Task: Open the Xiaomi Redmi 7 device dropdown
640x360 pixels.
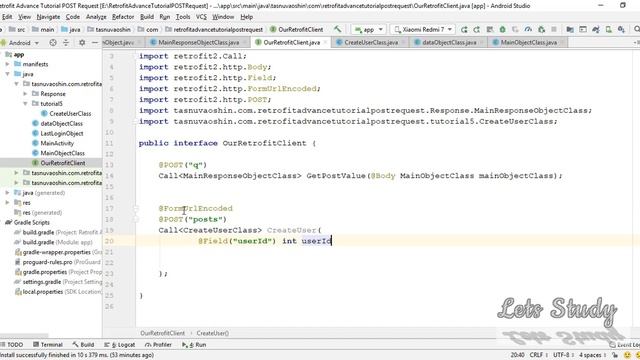Action: (x=423, y=29)
